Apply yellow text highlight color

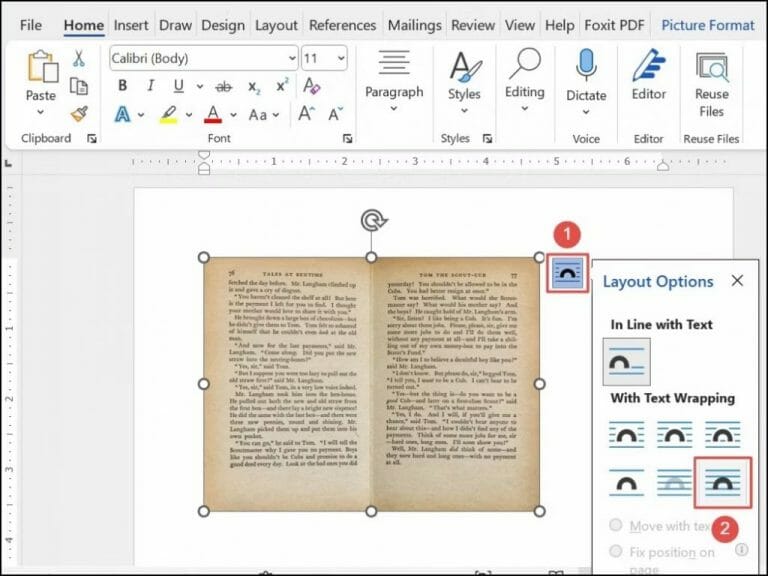168,115
